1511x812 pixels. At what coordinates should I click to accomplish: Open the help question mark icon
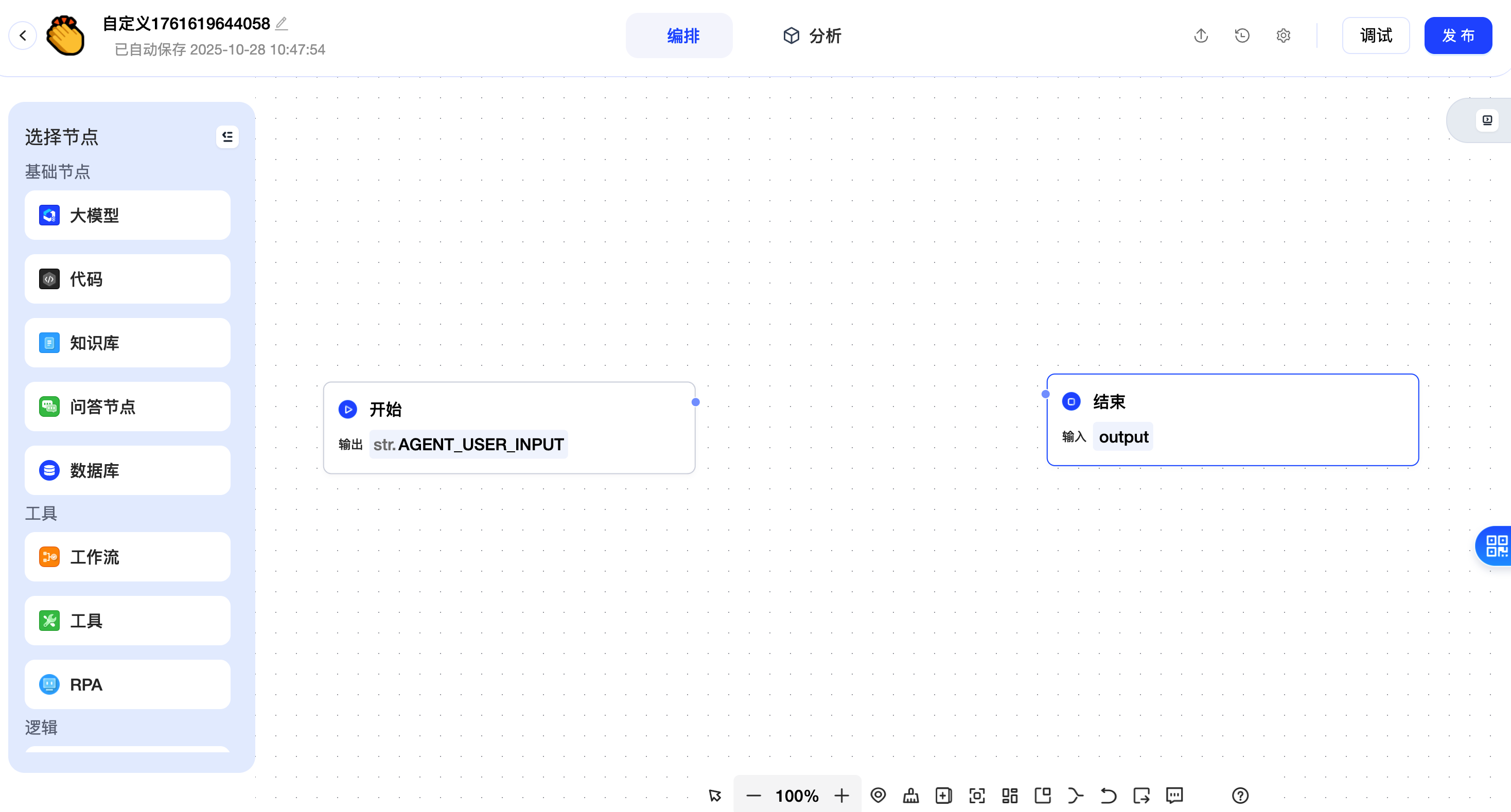point(1240,796)
